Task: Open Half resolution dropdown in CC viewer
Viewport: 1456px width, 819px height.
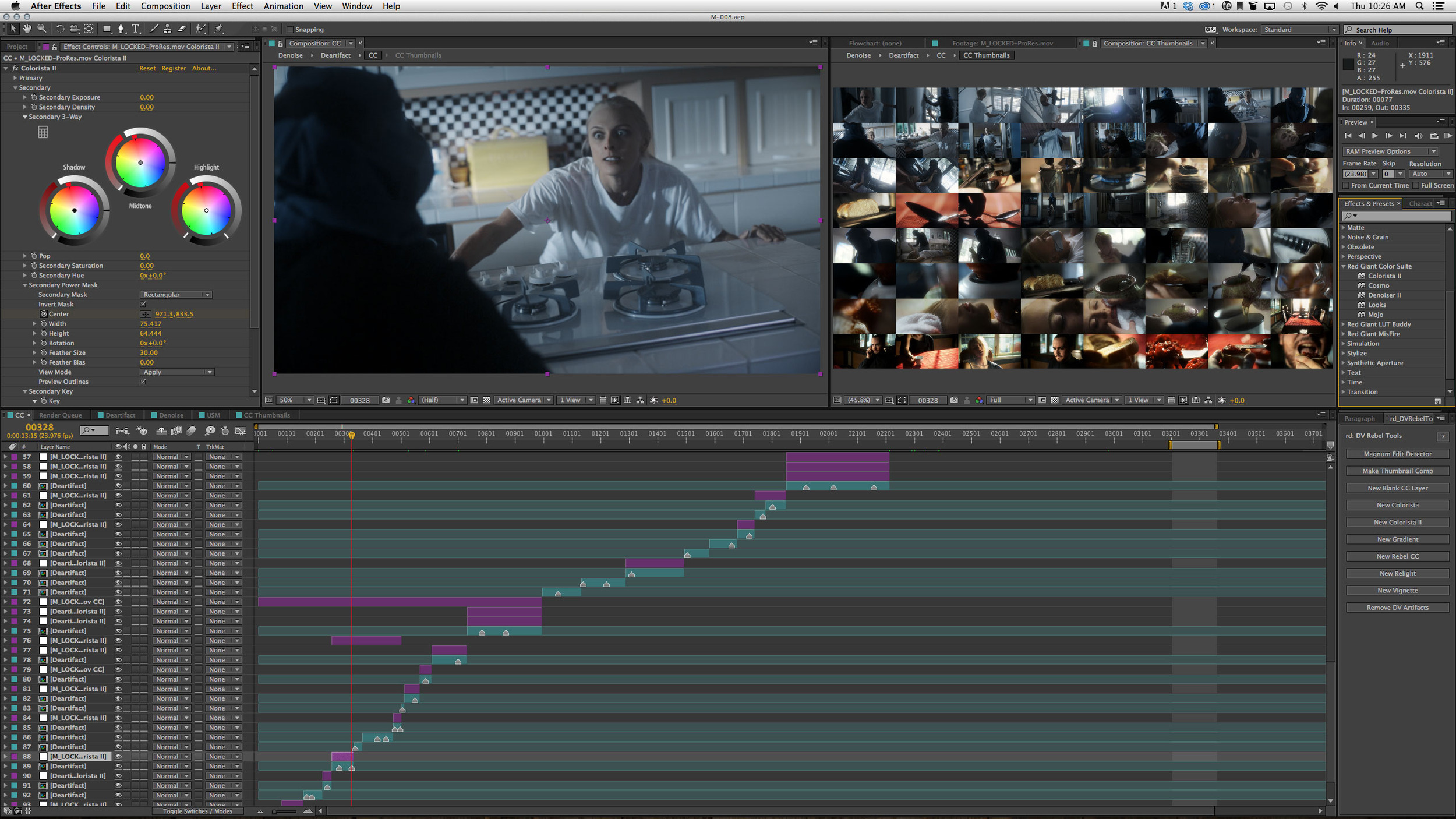Action: (x=443, y=401)
